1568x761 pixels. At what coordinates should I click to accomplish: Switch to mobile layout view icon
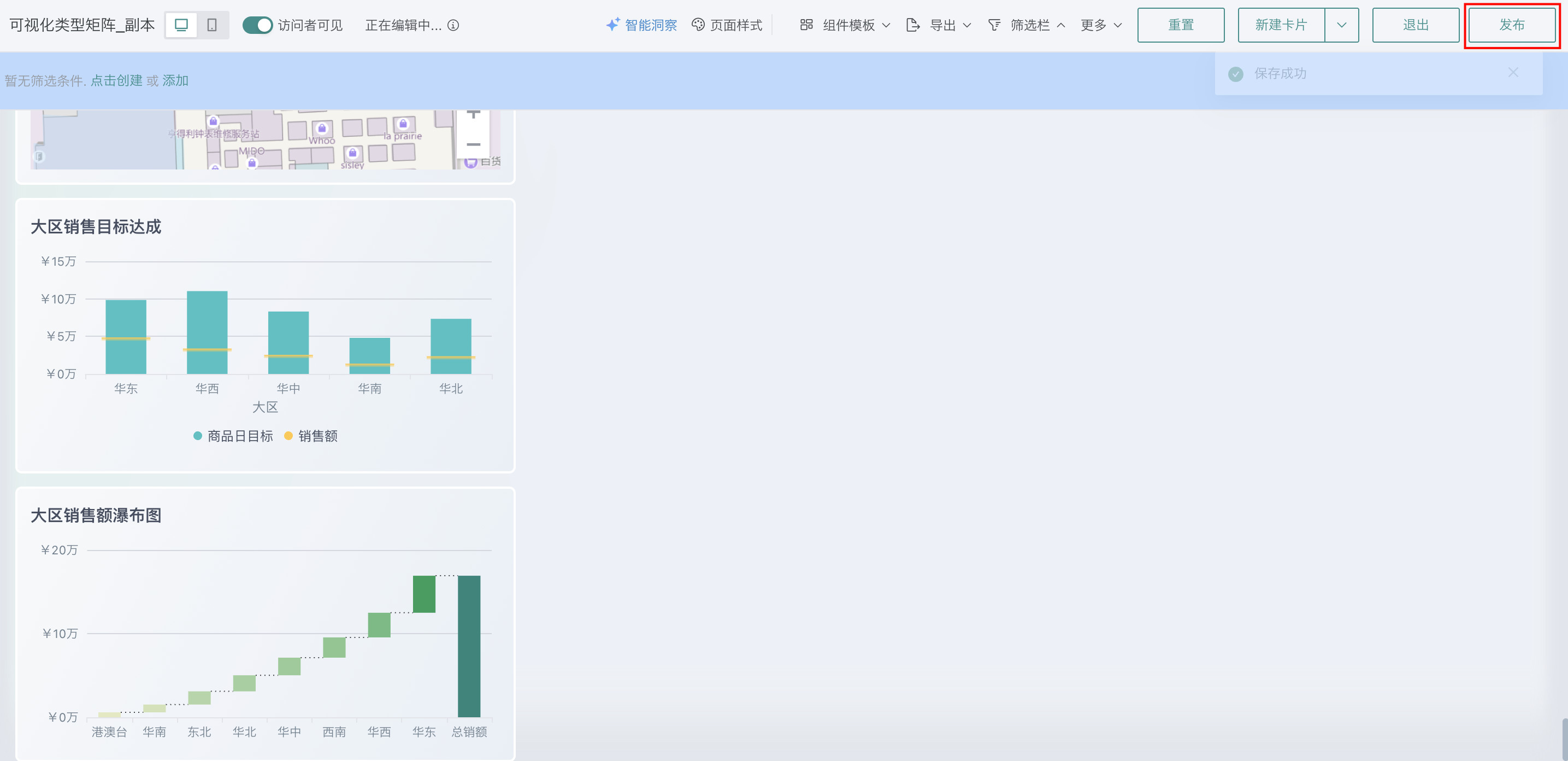pos(212,25)
